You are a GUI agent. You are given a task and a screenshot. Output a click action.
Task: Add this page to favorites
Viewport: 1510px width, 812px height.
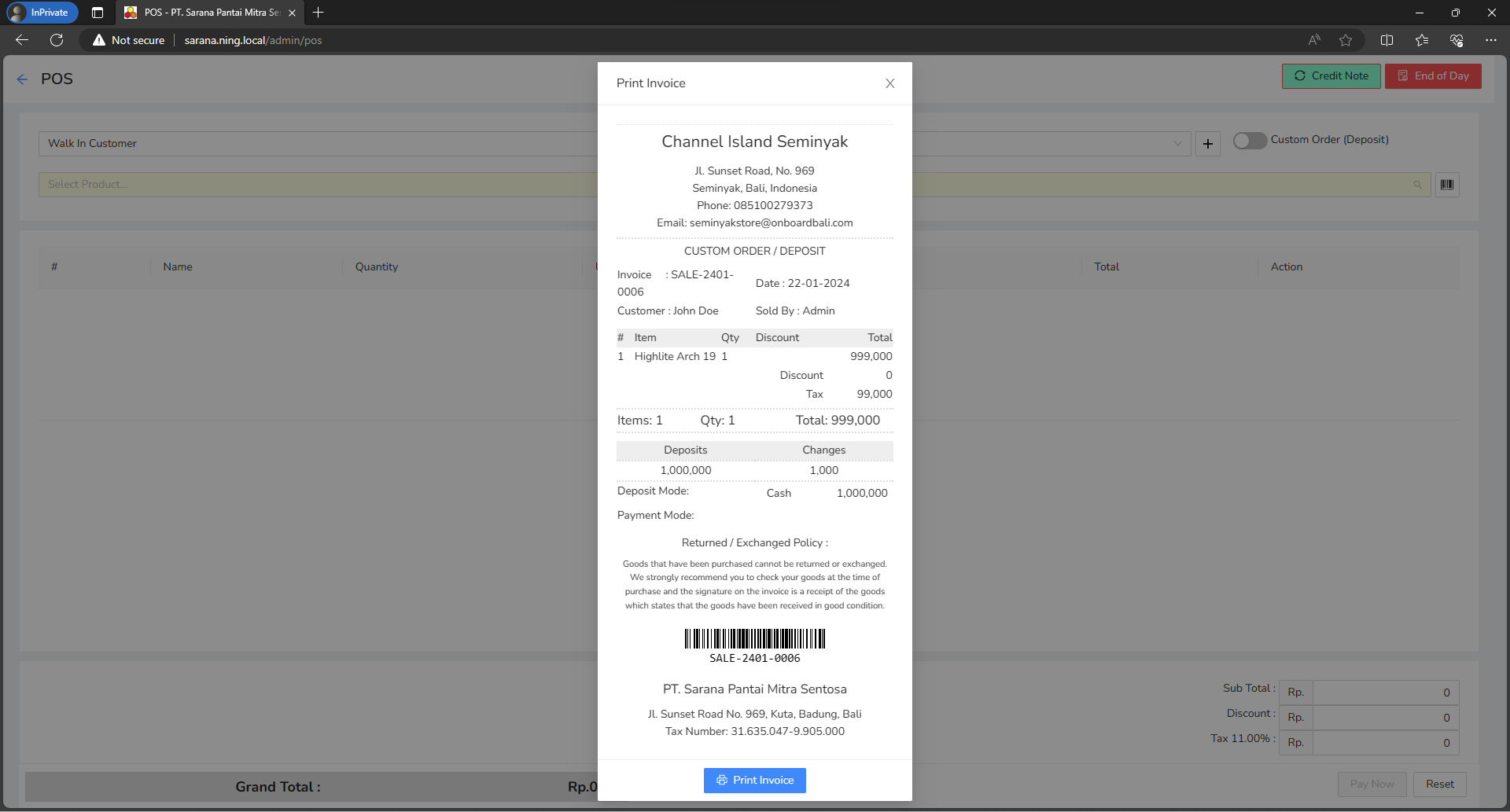coord(1346,40)
